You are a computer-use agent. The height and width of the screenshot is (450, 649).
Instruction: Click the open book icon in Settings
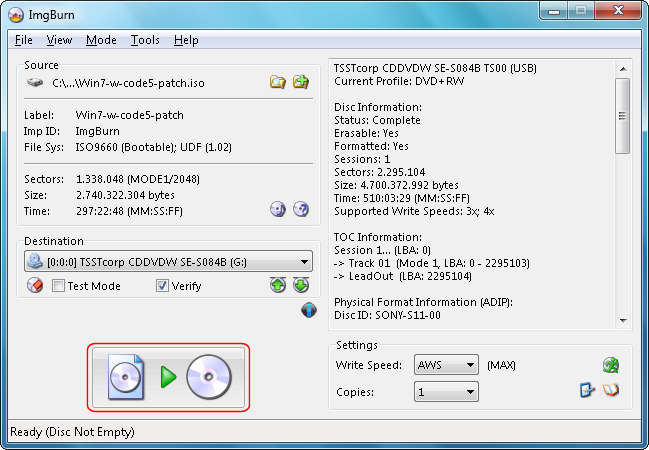coord(610,391)
